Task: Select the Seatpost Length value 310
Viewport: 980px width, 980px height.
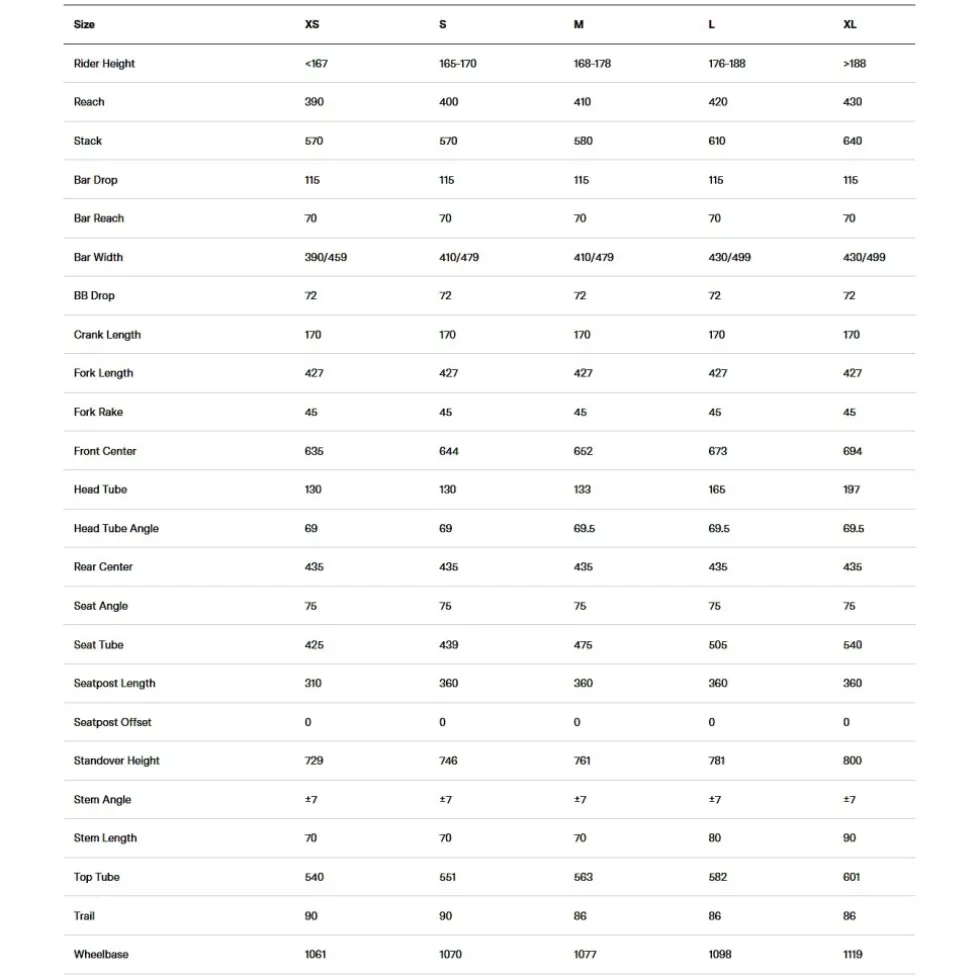Action: point(313,683)
